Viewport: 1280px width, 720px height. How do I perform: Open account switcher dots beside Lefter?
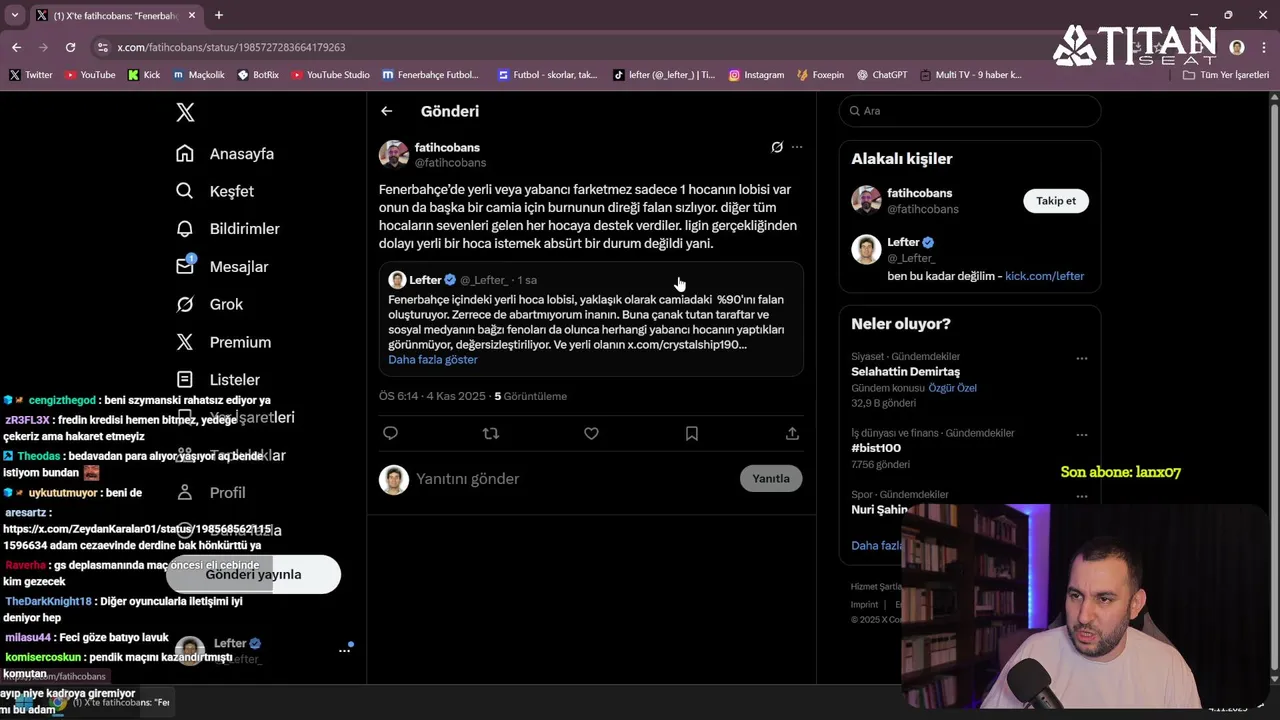(345, 650)
